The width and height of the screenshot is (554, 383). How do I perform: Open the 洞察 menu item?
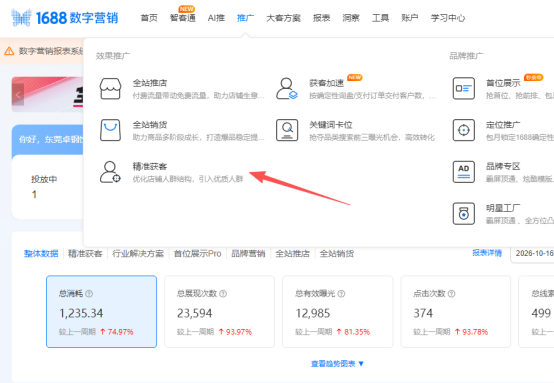coord(351,18)
